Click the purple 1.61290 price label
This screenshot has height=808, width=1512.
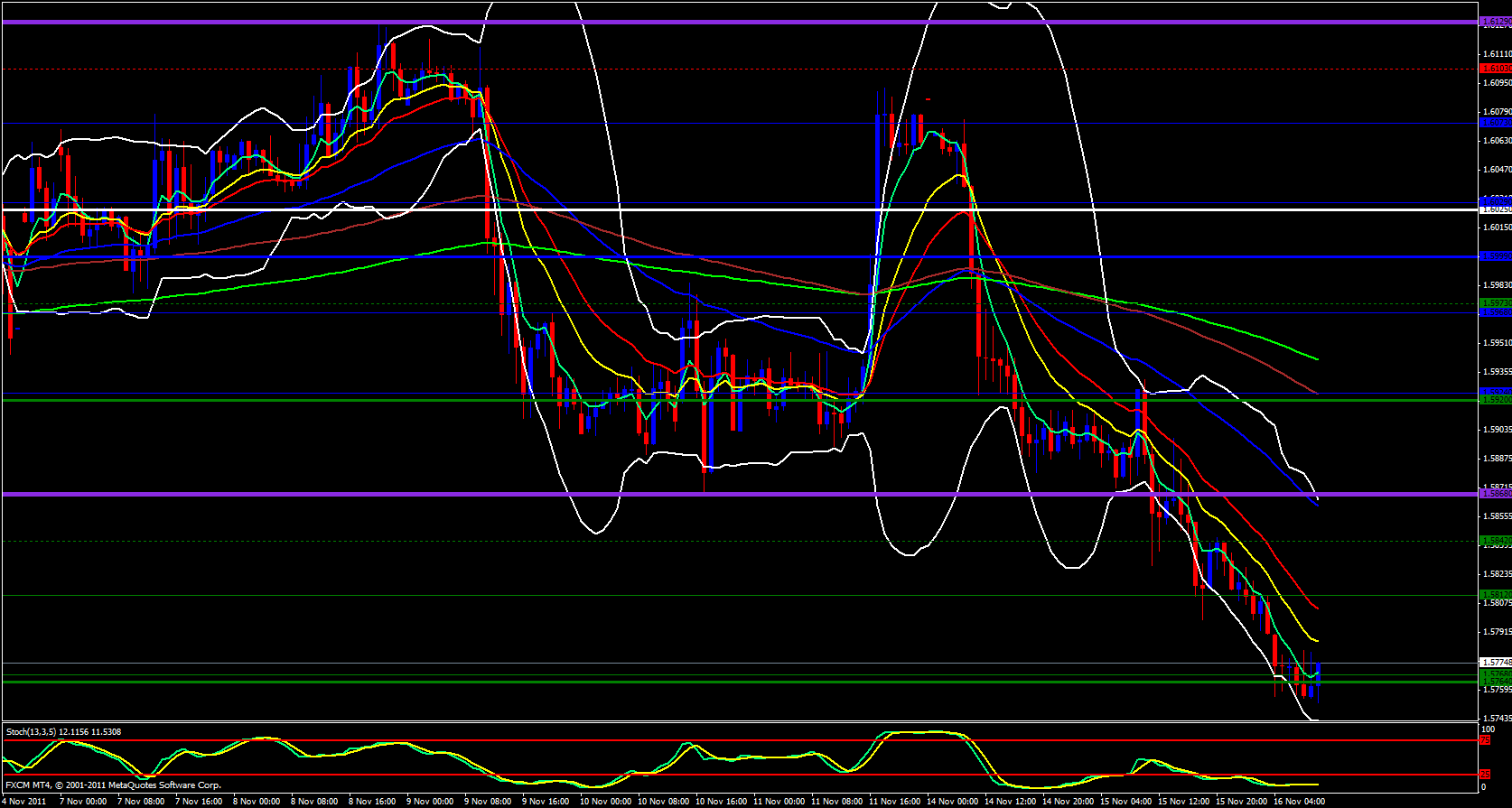coord(1495,20)
